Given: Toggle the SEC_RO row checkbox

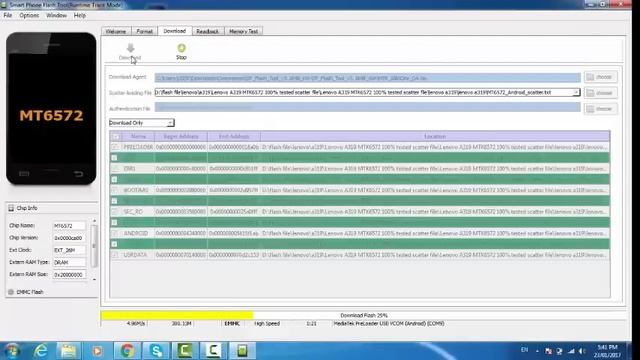Looking at the screenshot, I should 115,212.
